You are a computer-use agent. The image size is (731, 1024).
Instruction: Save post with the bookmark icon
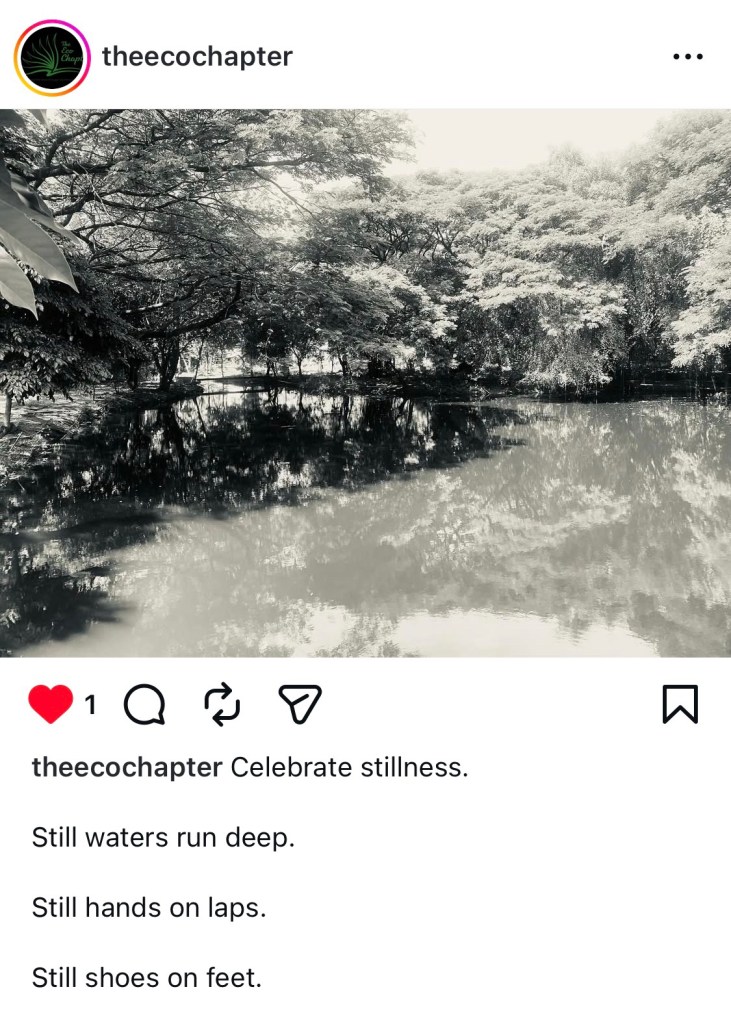[679, 706]
